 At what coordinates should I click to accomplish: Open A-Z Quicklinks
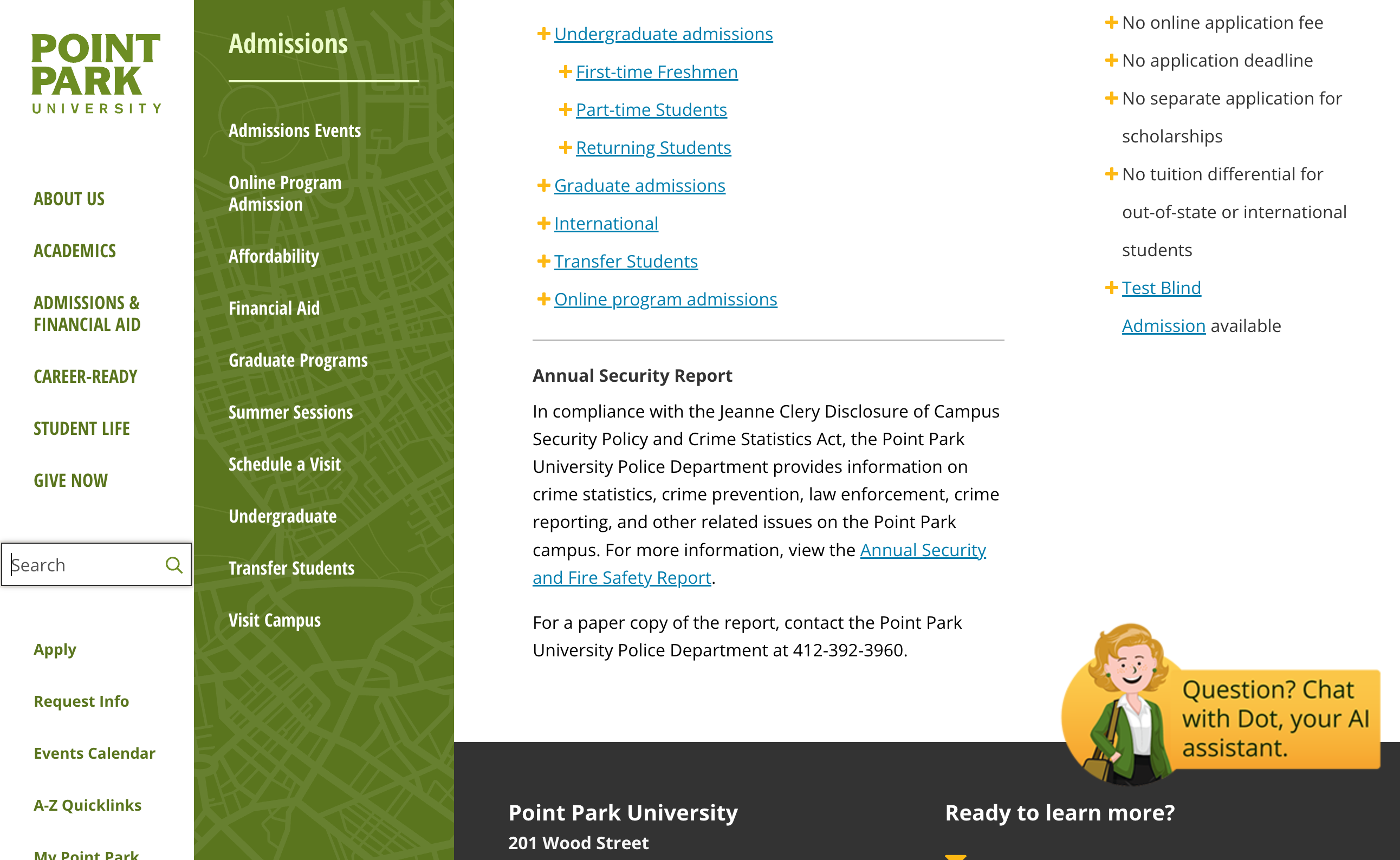88,805
